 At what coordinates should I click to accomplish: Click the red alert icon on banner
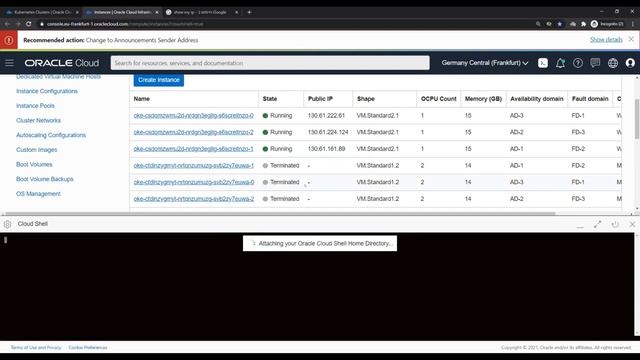9,40
